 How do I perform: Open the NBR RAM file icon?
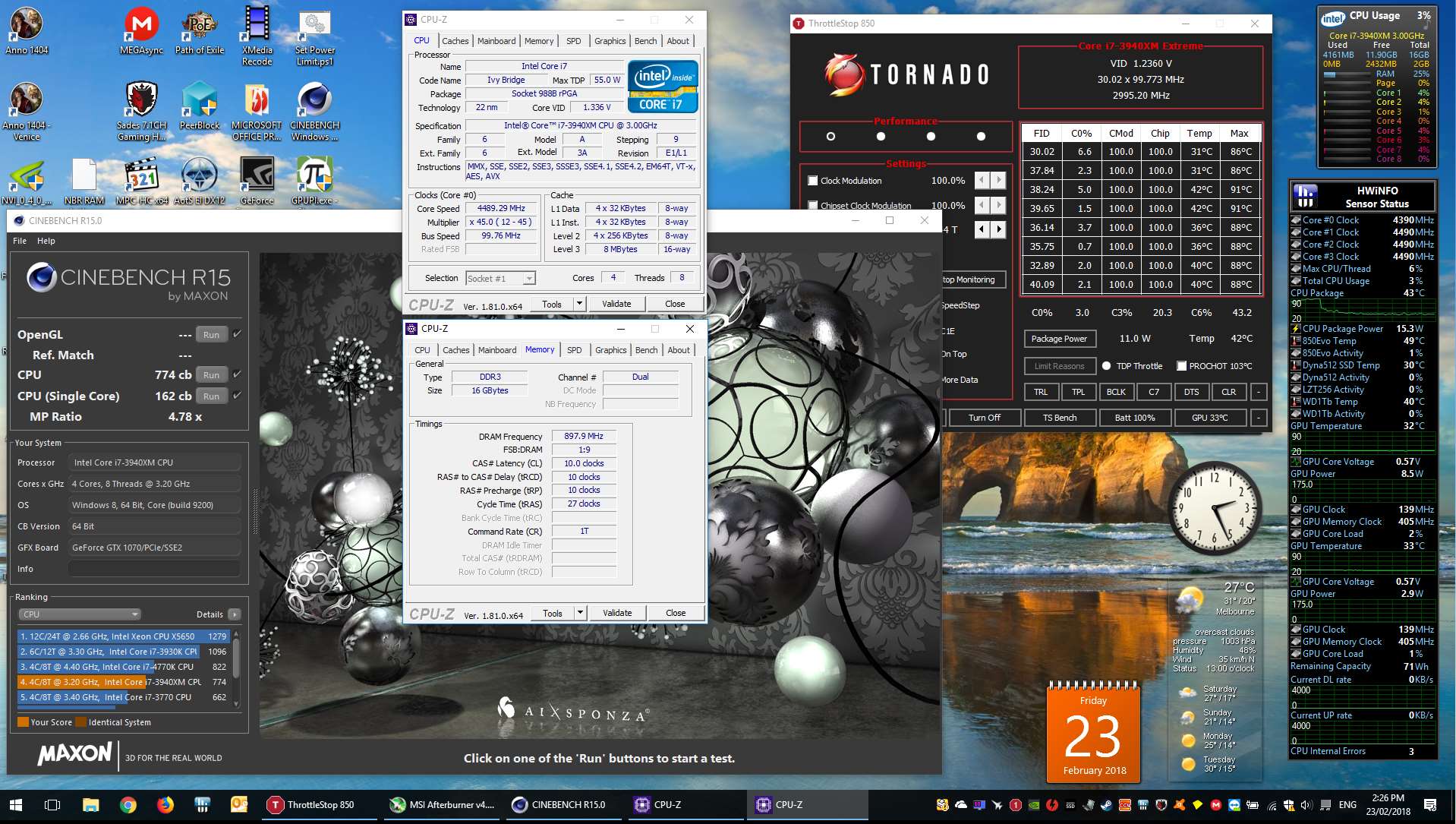click(x=84, y=182)
